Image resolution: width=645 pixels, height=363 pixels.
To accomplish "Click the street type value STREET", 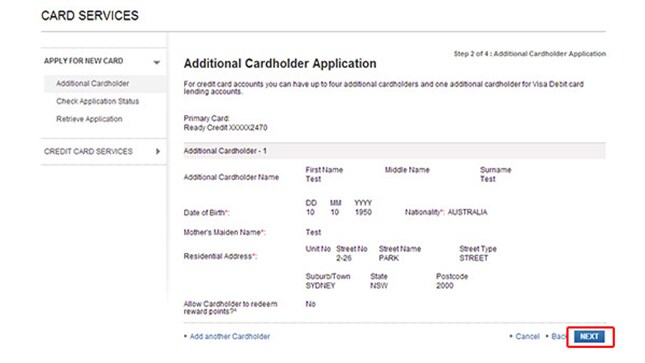I will [473, 258].
